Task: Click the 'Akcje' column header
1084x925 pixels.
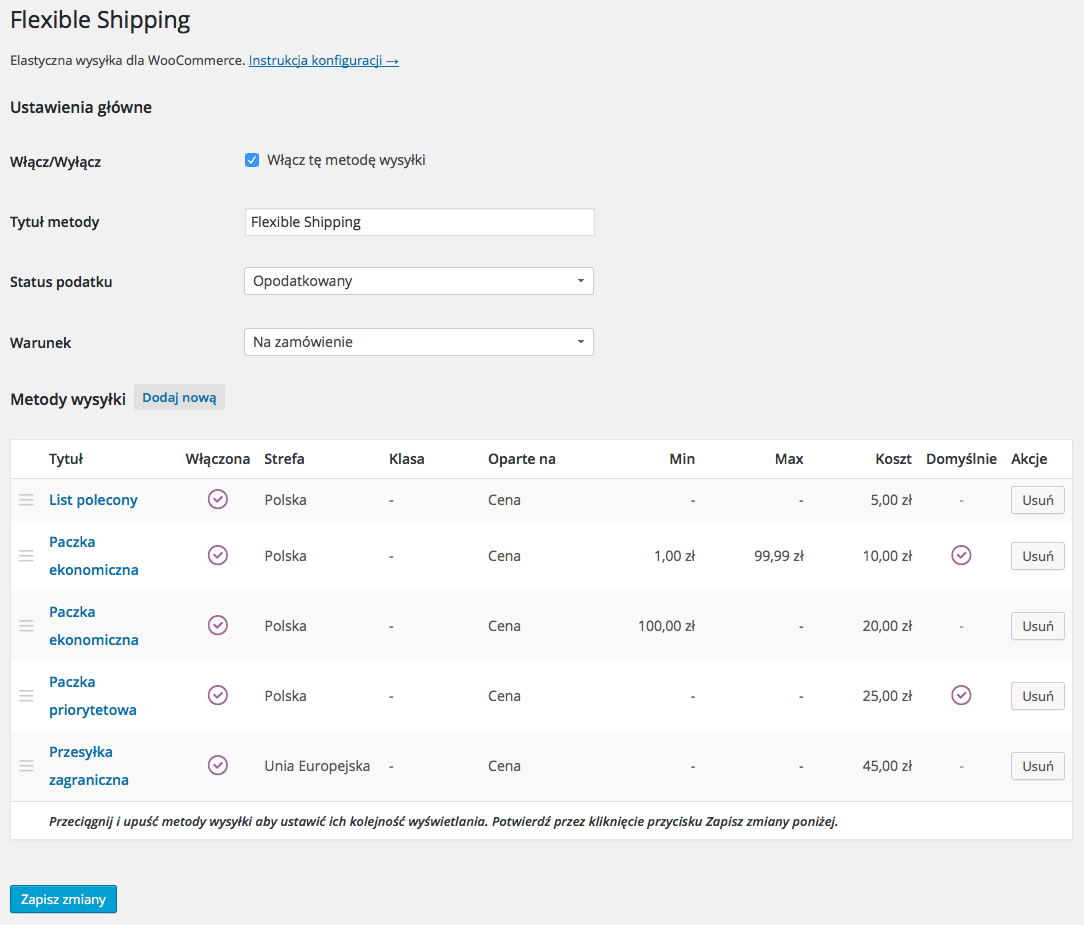Action: (1029, 459)
